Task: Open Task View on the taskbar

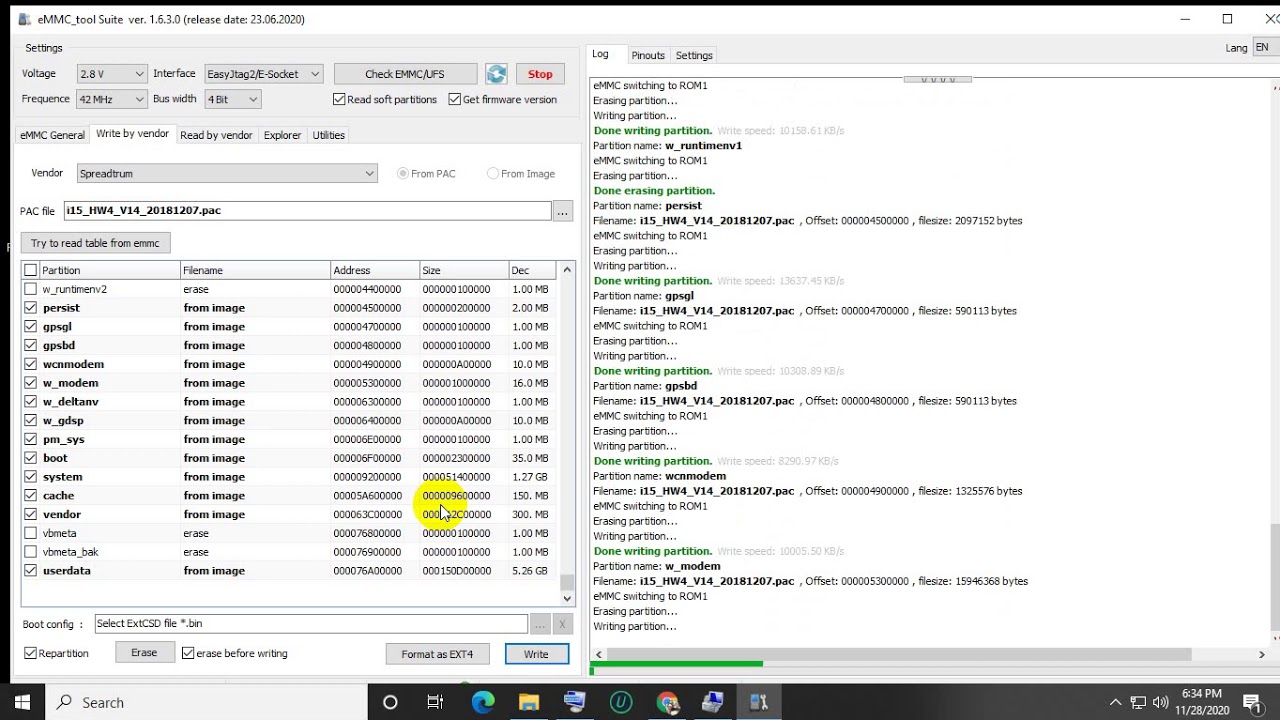Action: [435, 703]
